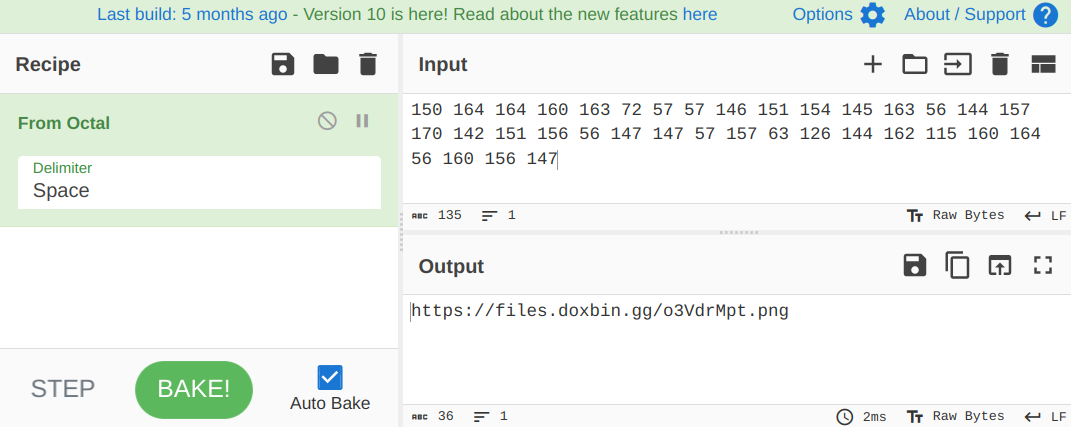Image resolution: width=1071 pixels, height=427 pixels.
Task: Copy the raw output to the clipboard
Action: [x=957, y=265]
